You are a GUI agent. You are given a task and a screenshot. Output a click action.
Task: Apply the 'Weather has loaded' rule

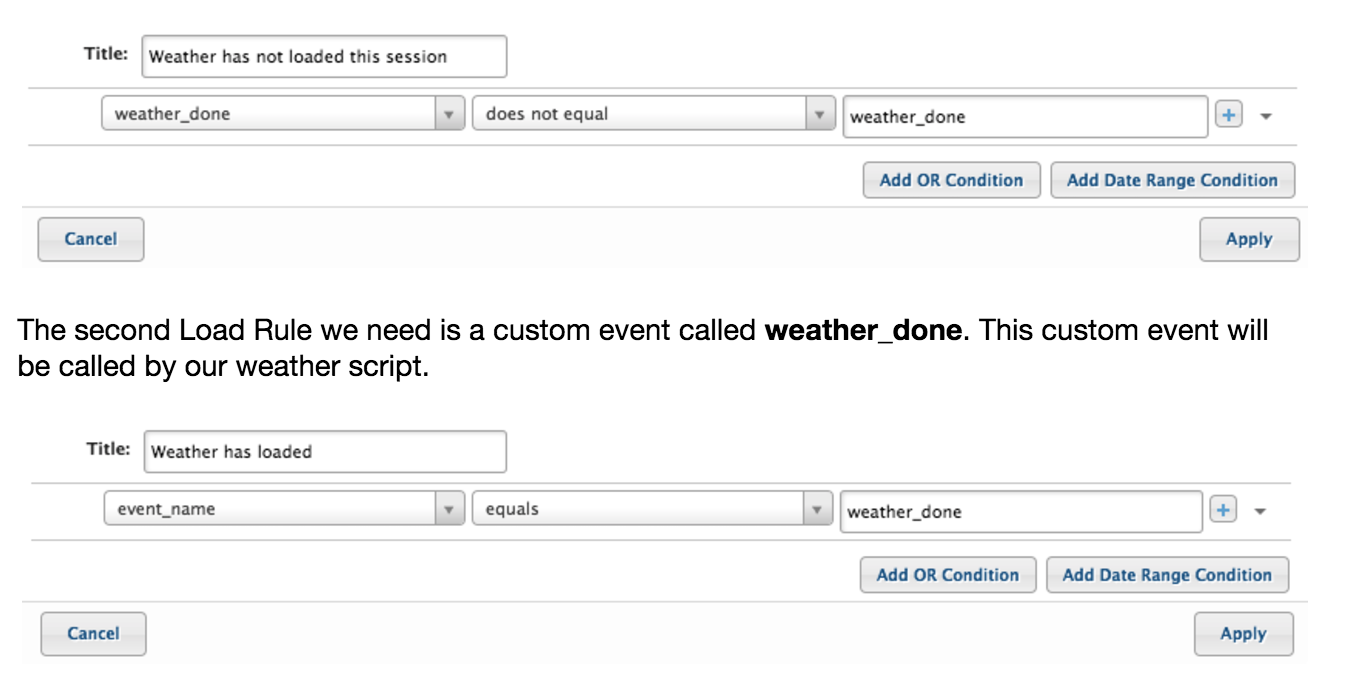click(1243, 633)
